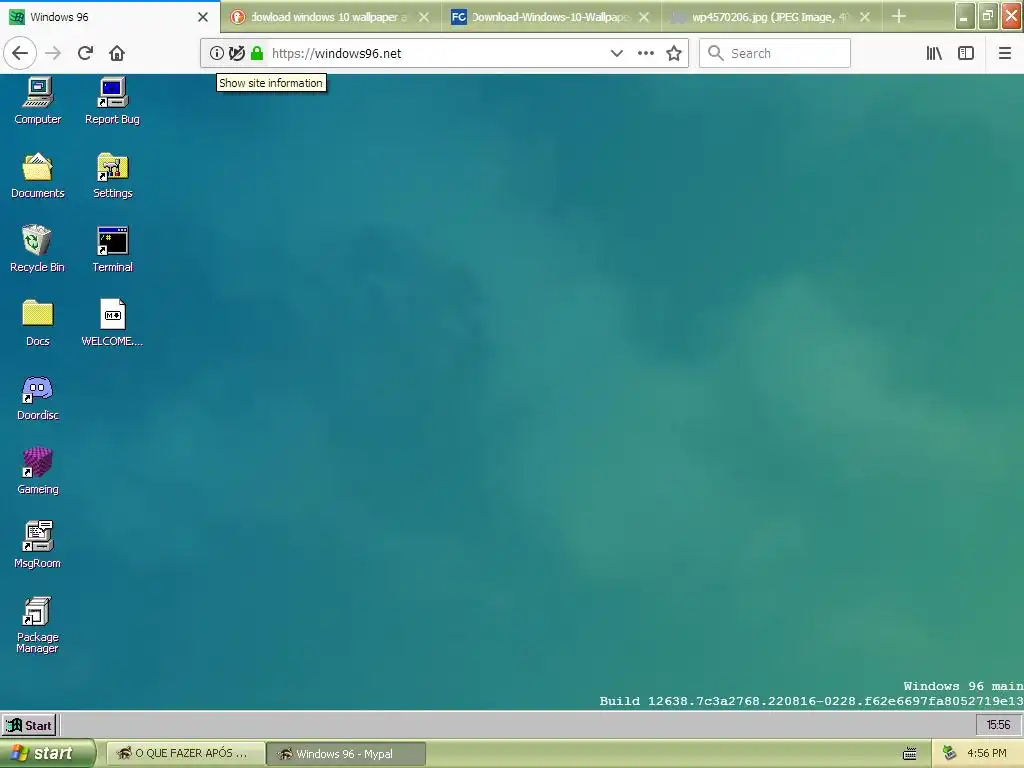
Task: Go to the browser home page
Action: (117, 53)
